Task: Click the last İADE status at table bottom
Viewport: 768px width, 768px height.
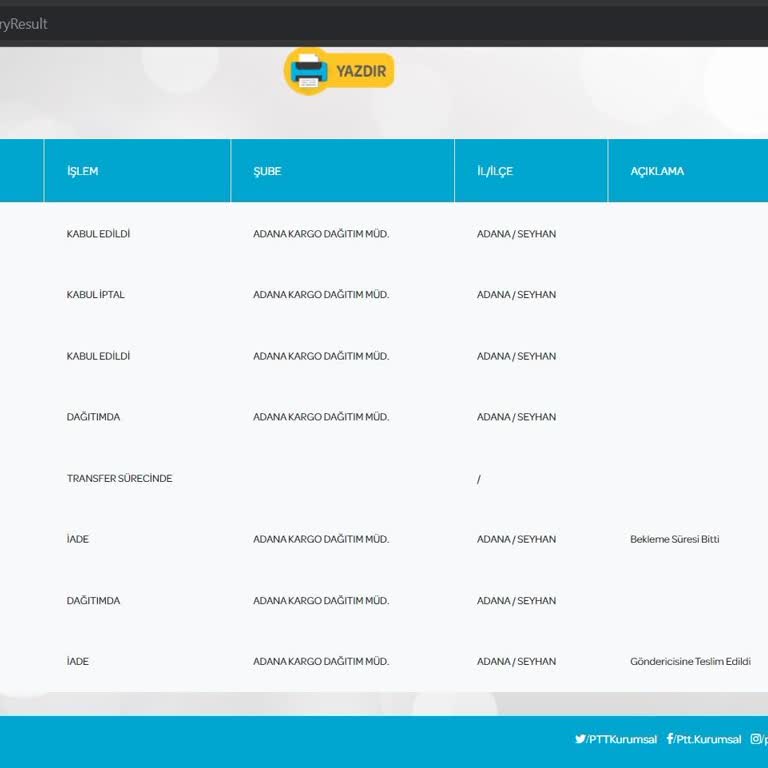Action: 78,662
